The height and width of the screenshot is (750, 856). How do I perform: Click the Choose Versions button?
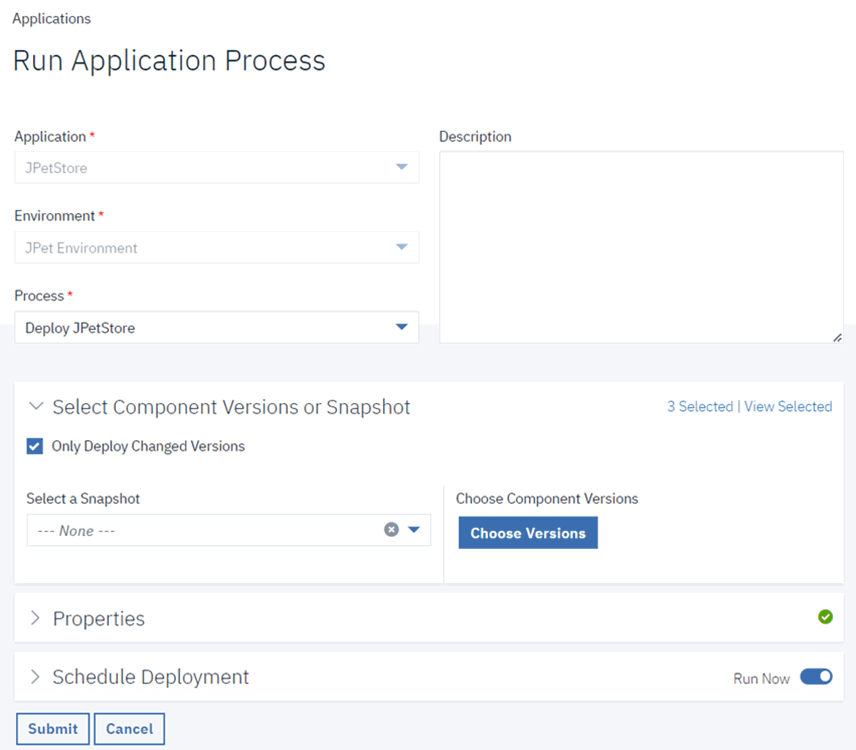click(527, 532)
